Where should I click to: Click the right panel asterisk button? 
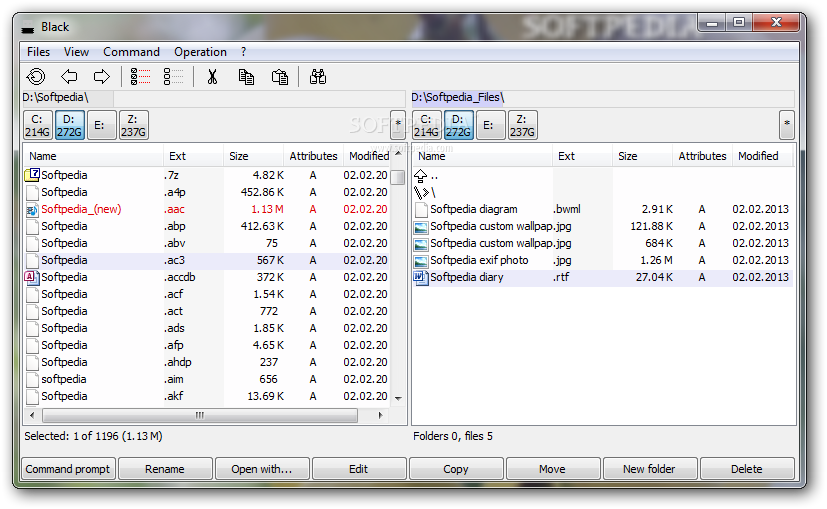tap(786, 125)
